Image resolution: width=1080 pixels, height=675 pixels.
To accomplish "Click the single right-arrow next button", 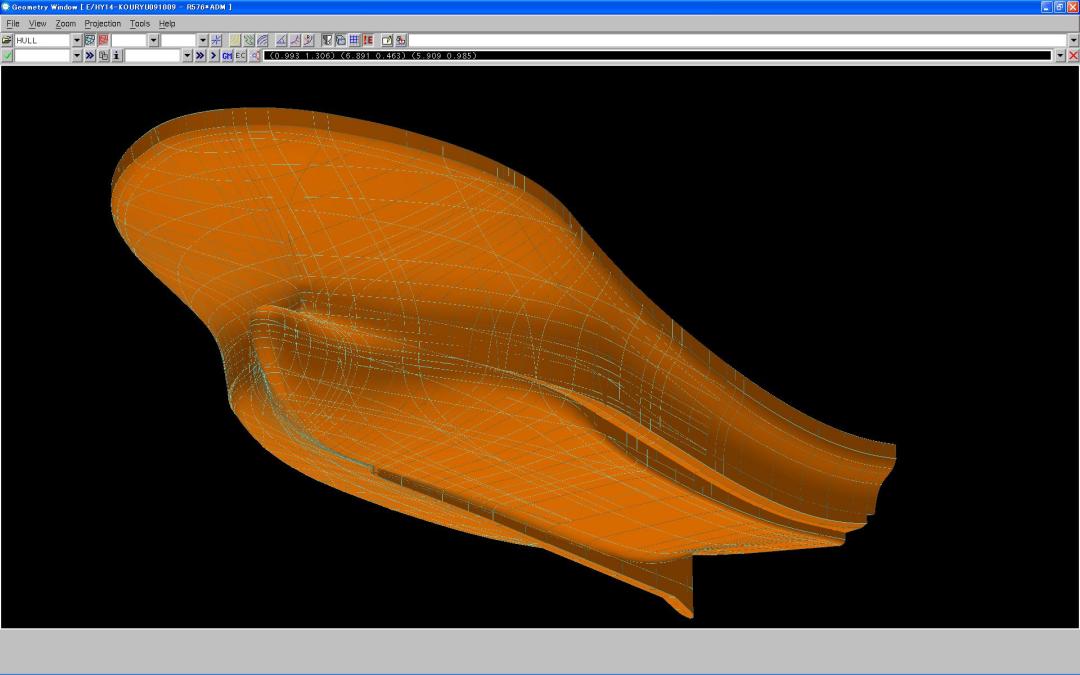I will click(x=213, y=56).
